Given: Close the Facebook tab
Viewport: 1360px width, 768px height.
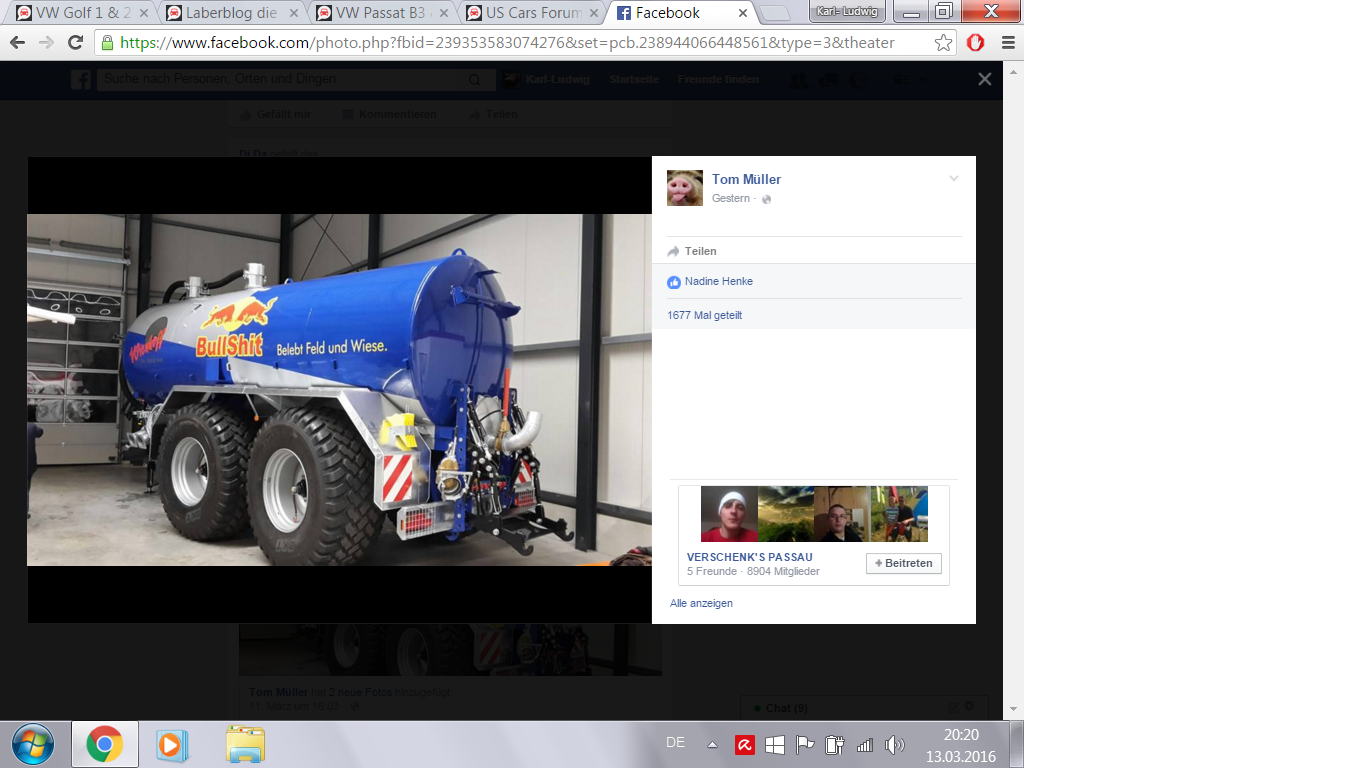Looking at the screenshot, I should [x=743, y=13].
